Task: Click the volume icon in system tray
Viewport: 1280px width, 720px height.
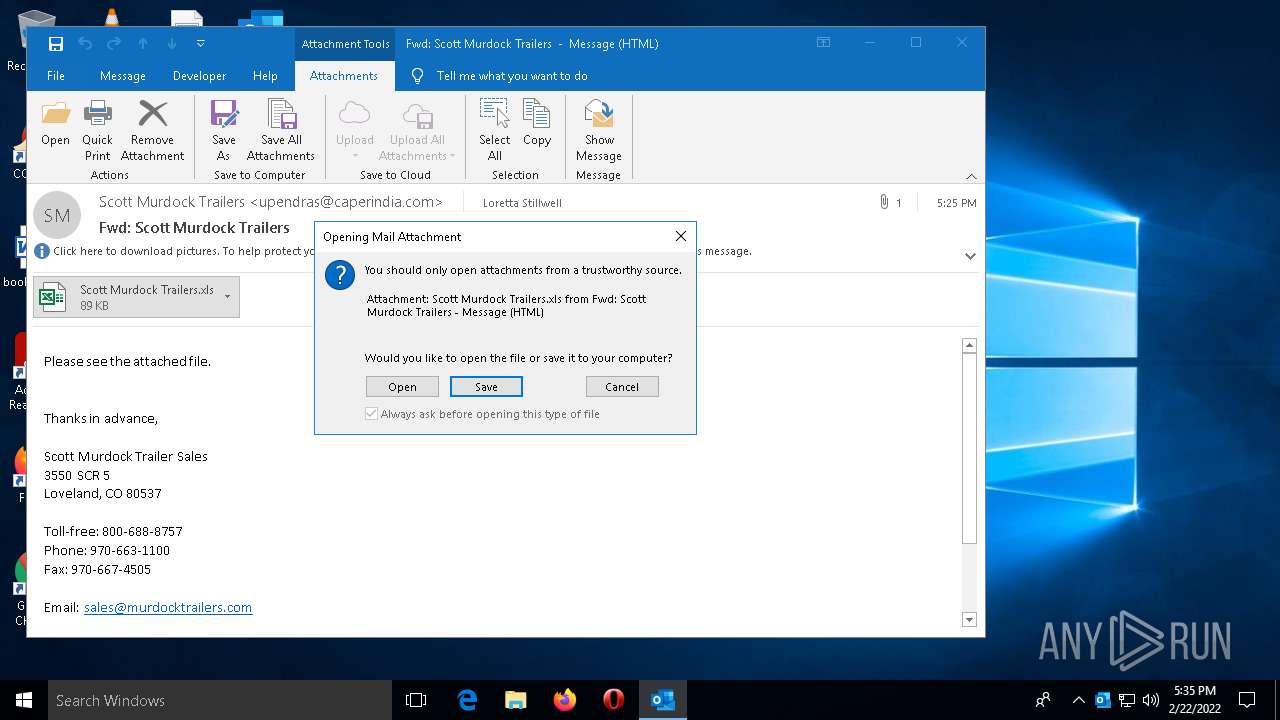Action: 1151,700
